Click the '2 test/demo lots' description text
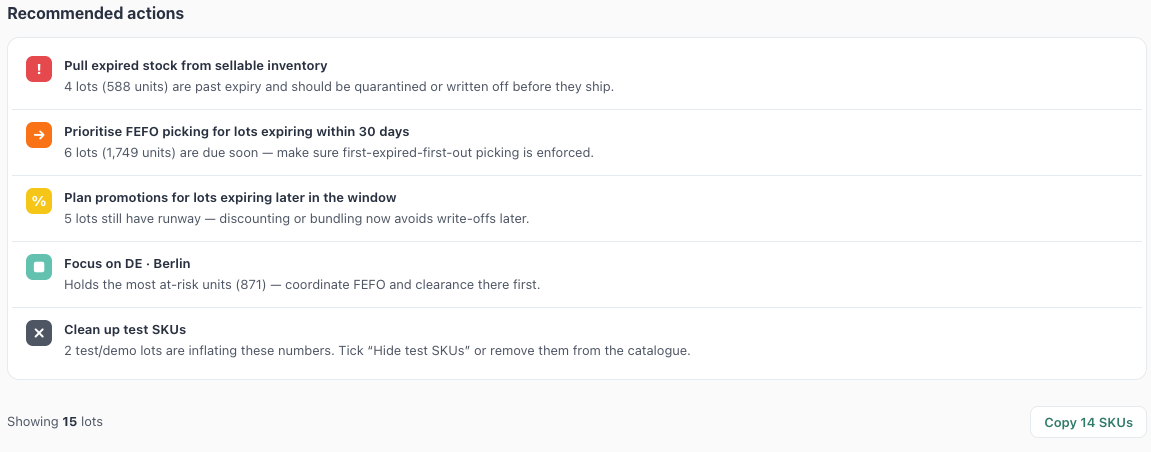This screenshot has width=1151, height=452. (377, 351)
